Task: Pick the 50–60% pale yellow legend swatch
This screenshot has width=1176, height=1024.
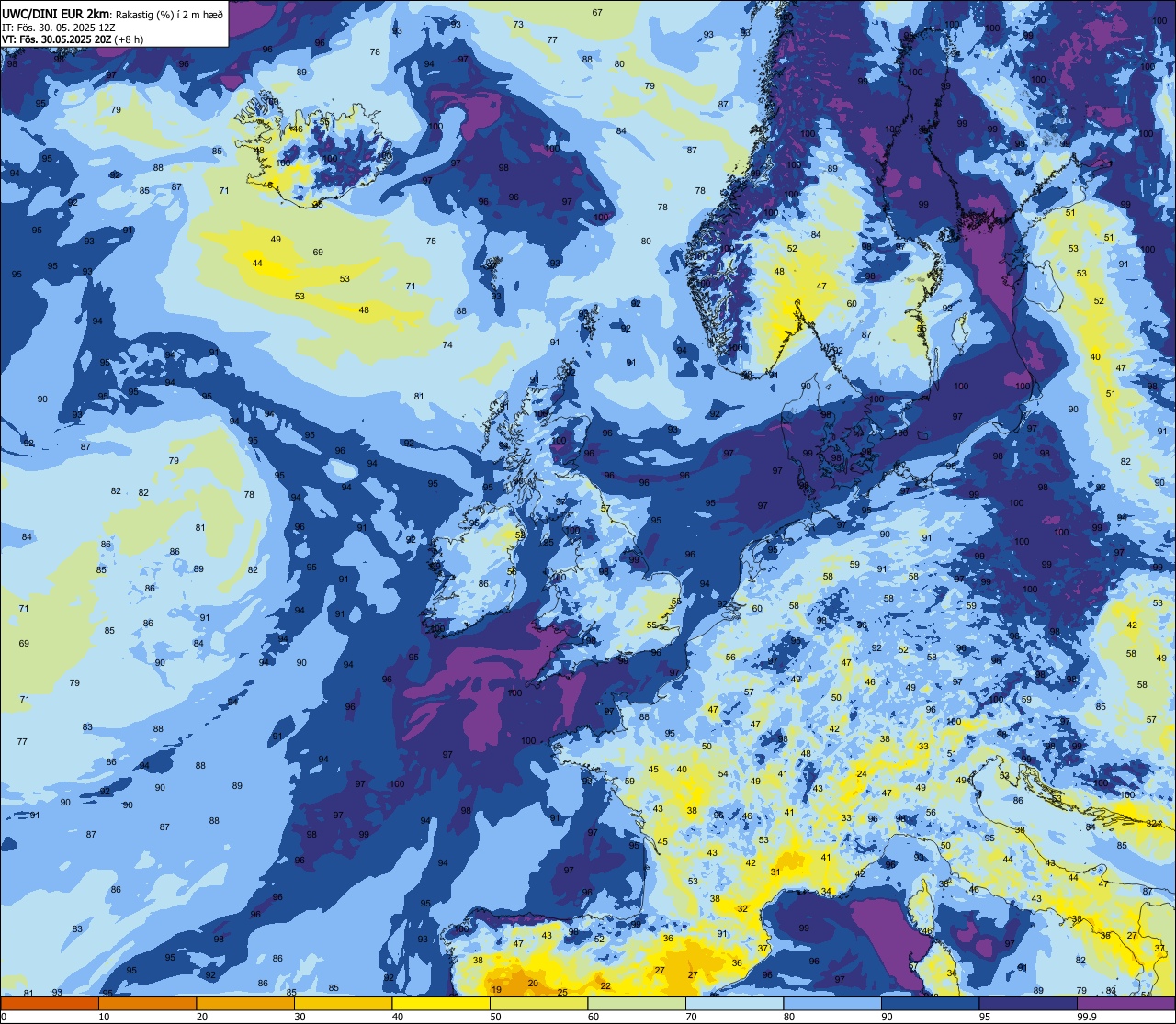Action: tap(538, 1003)
